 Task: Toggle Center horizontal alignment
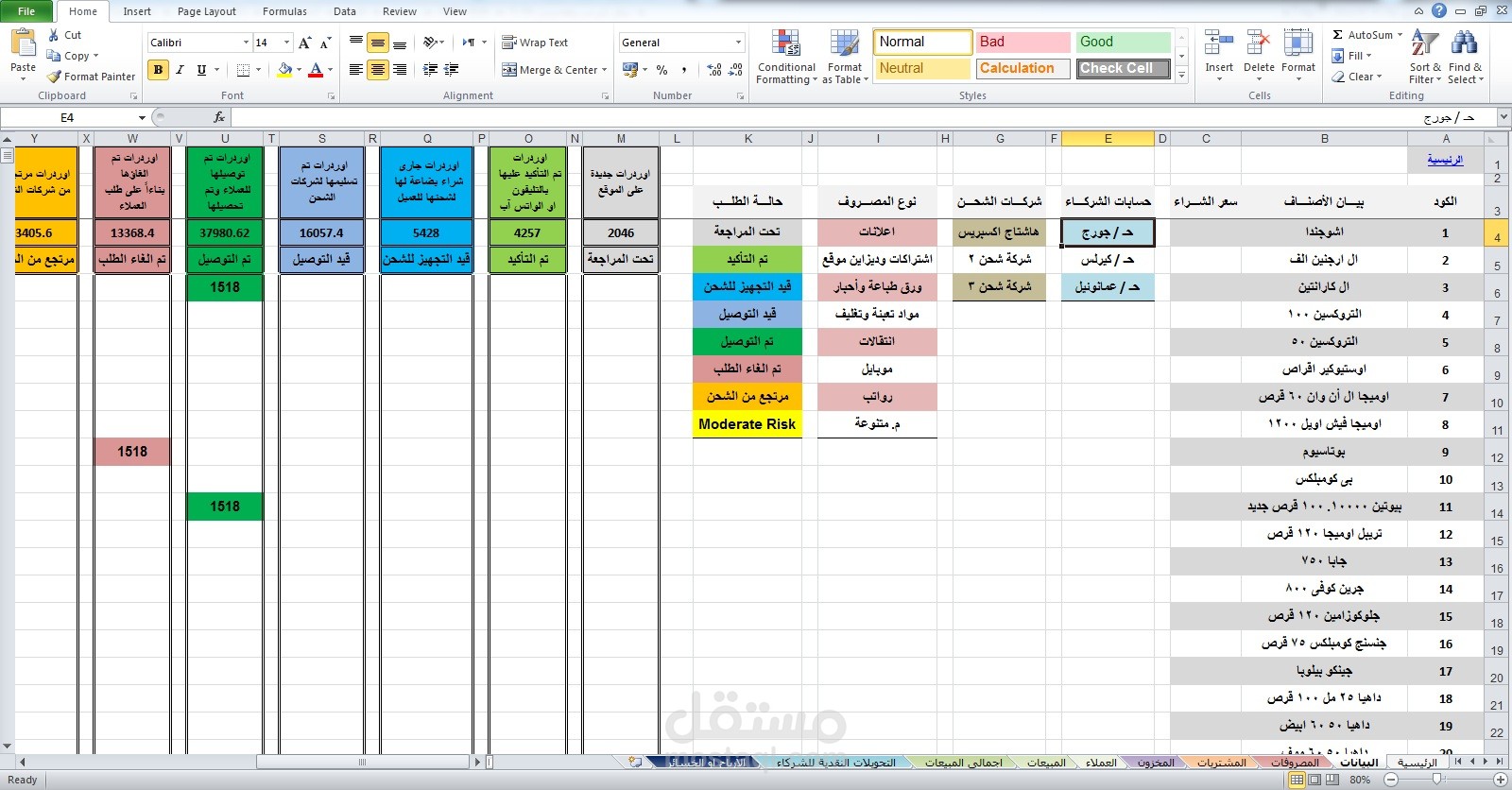377,70
